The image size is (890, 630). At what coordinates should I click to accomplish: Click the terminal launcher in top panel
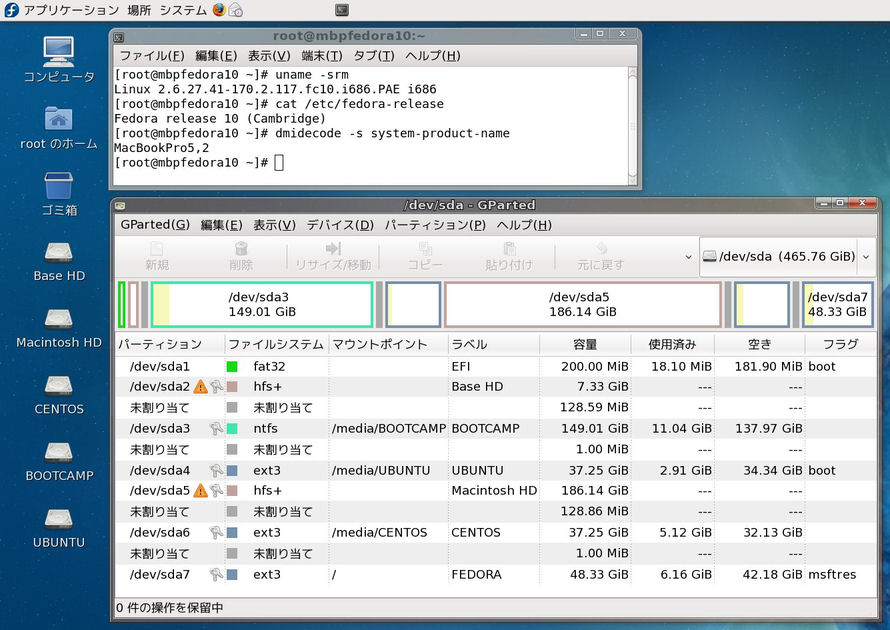pos(342,10)
